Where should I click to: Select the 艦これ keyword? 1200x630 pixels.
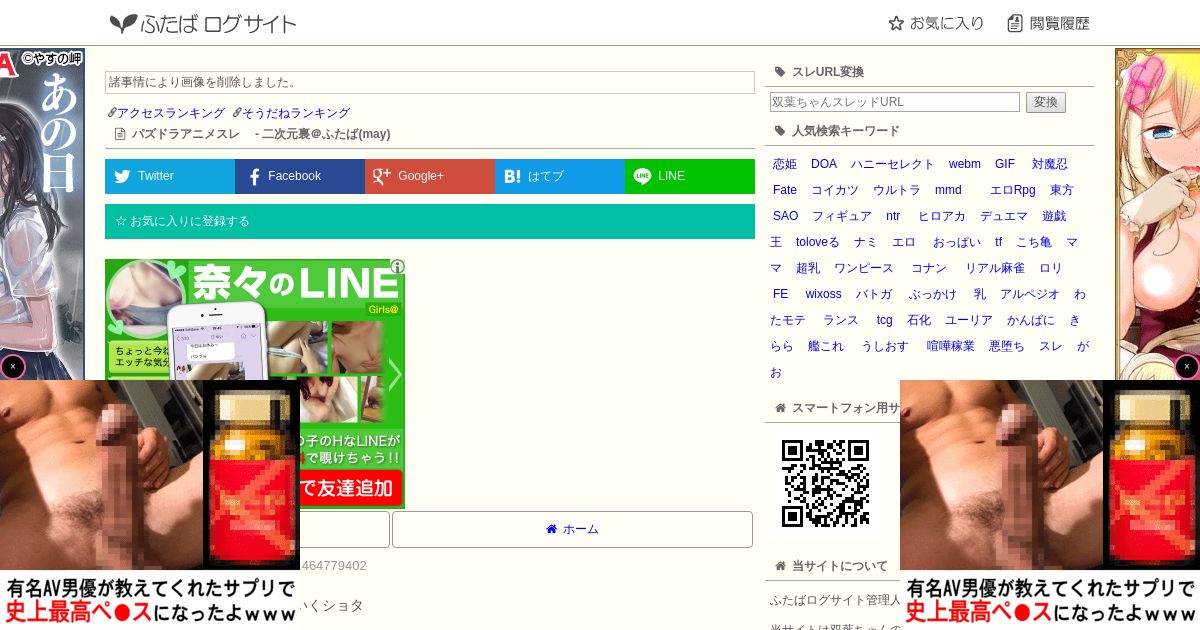coord(826,346)
